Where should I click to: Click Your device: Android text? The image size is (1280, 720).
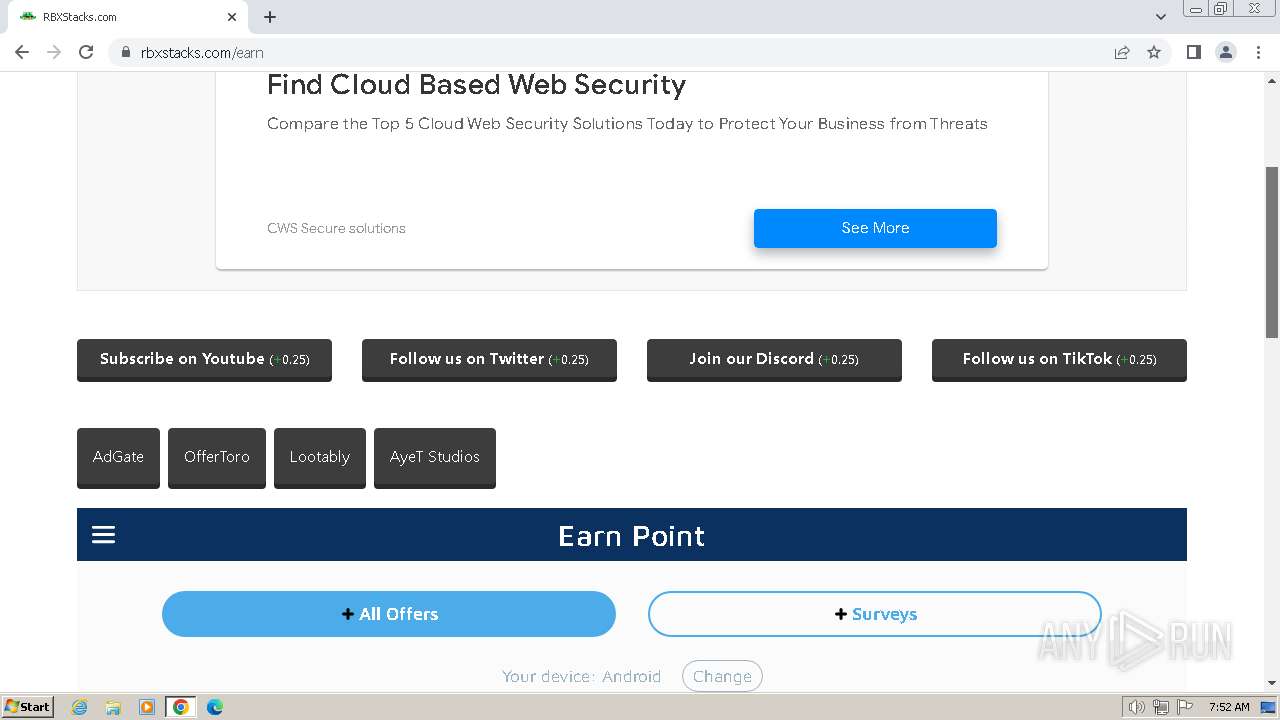click(581, 676)
